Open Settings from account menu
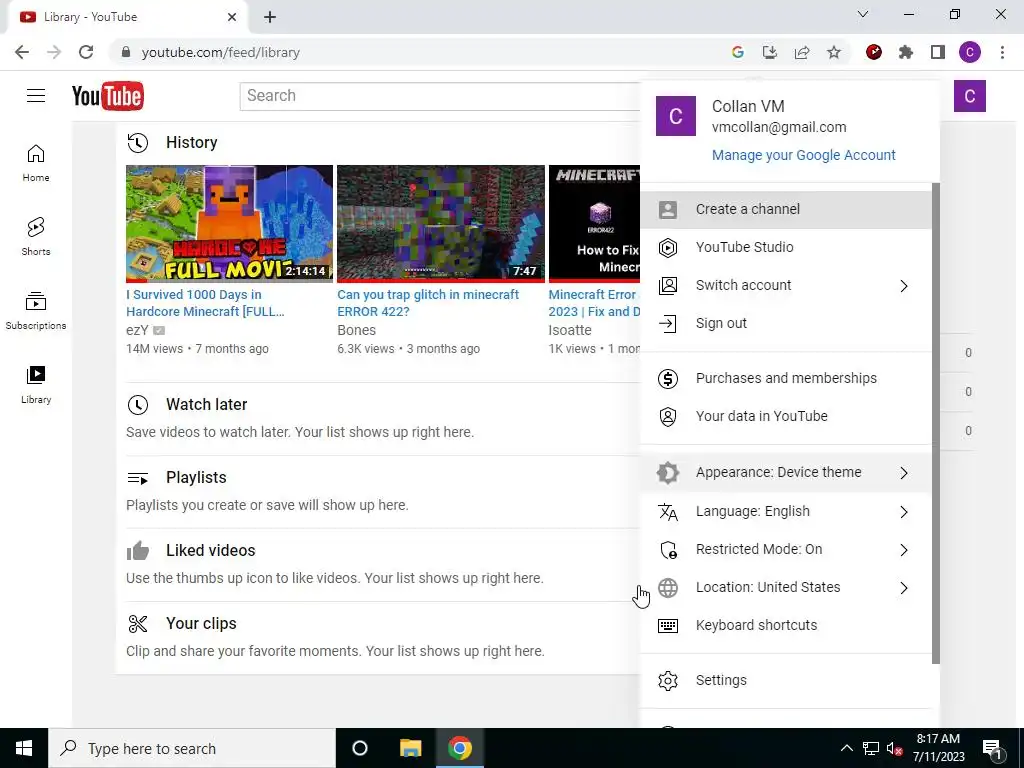The height and width of the screenshot is (768, 1024). [786, 680]
